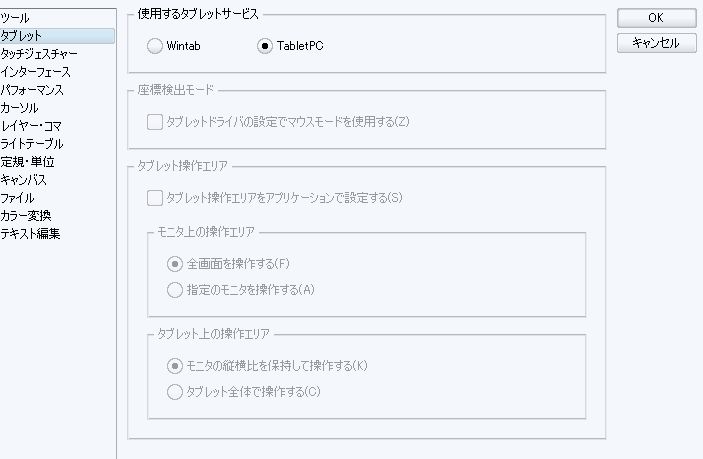Select 全画面を操作する radio option
This screenshot has height=459, width=703.
(x=175, y=264)
